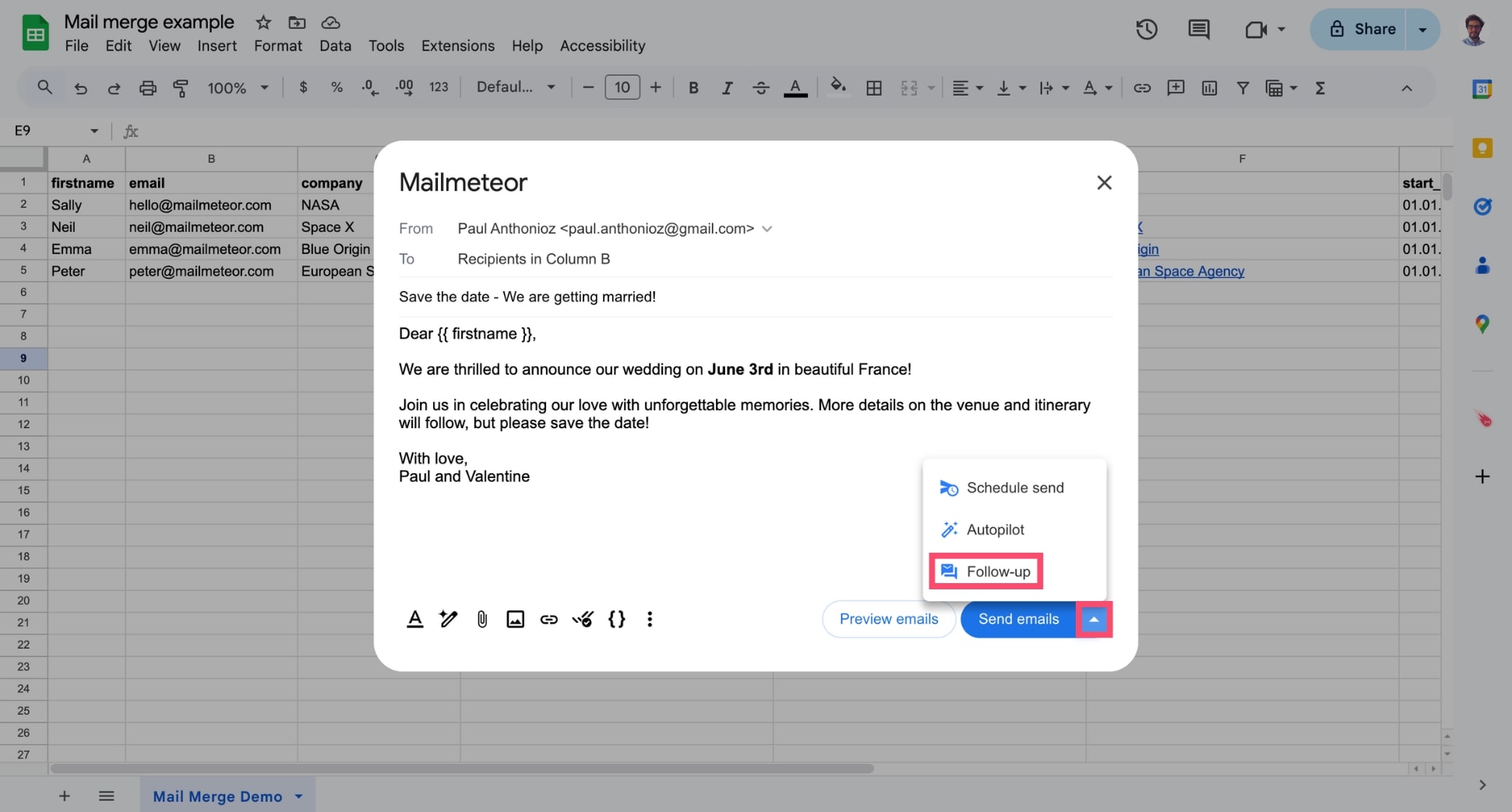Select Schedule send from the menu
This screenshot has height=812, width=1512.
tap(1014, 487)
